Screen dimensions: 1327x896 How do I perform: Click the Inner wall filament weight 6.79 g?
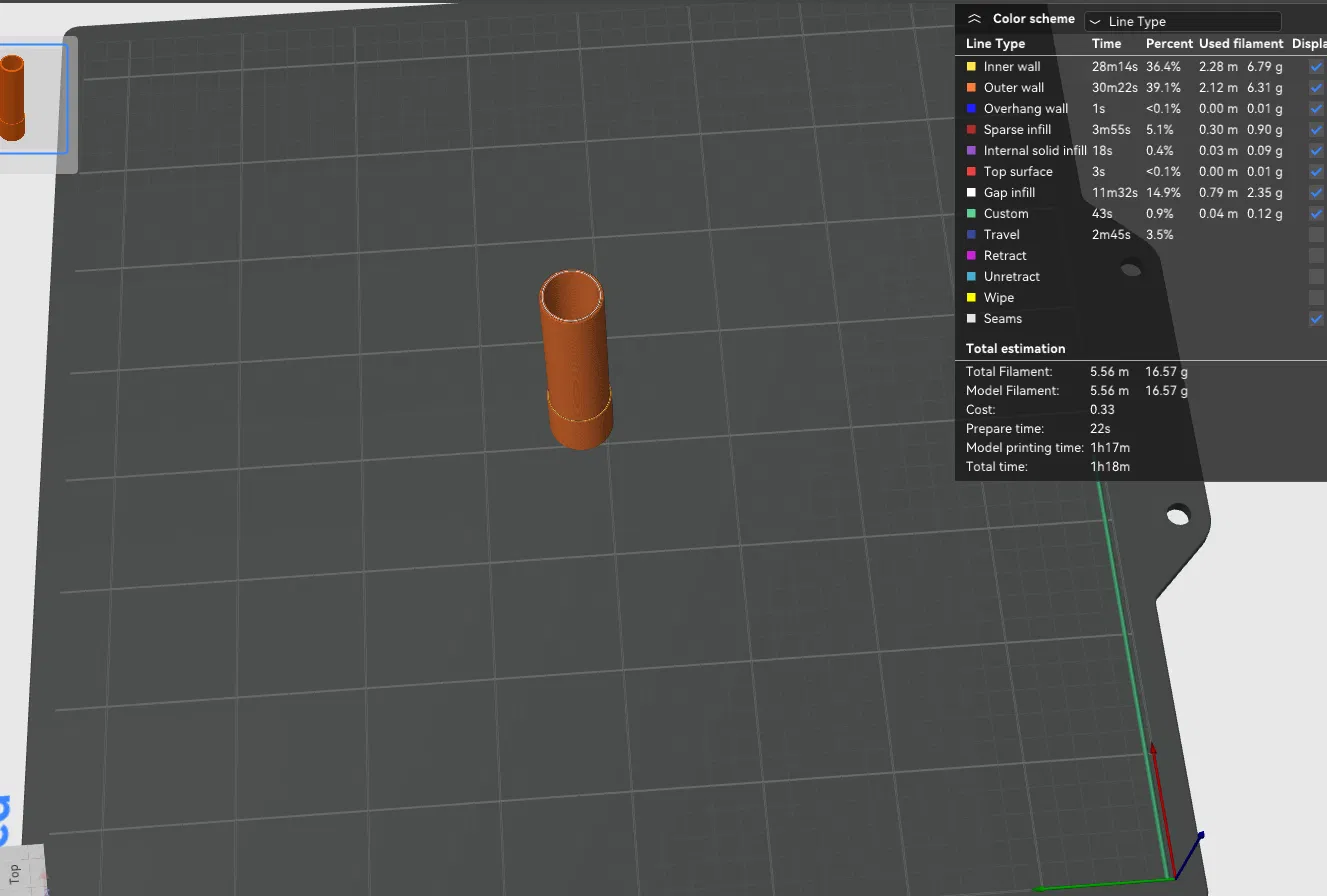(x=1267, y=67)
